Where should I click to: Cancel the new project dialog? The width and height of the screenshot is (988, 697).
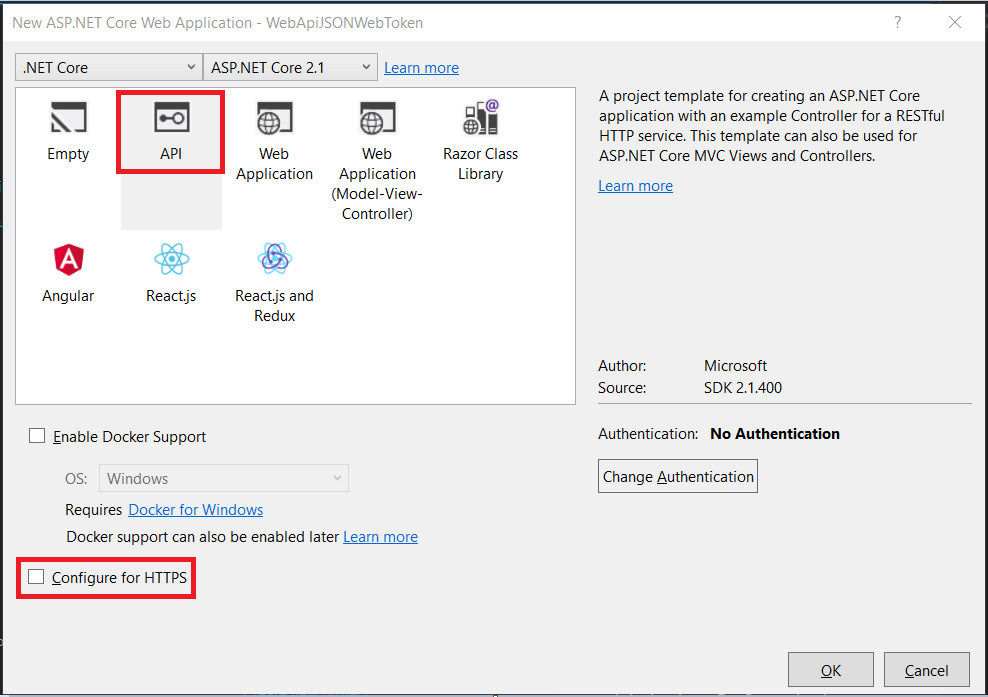click(926, 670)
